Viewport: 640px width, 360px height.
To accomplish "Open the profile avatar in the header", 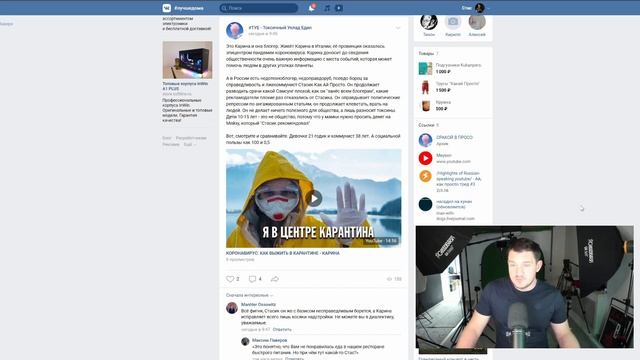I will tap(480, 8).
